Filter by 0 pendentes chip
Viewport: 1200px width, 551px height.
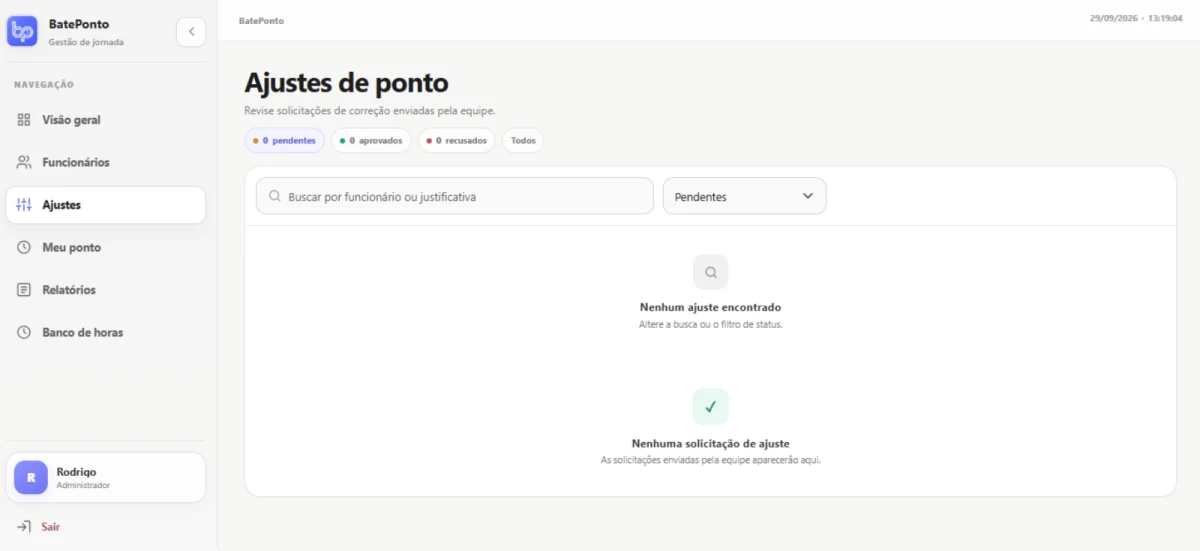point(284,141)
